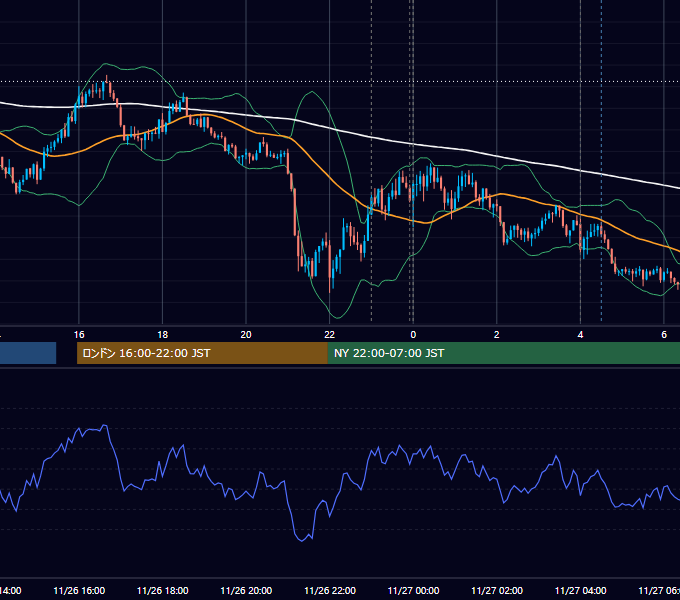The image size is (680, 600).
Task: Select the 18 hour axis label
Action: tap(163, 335)
